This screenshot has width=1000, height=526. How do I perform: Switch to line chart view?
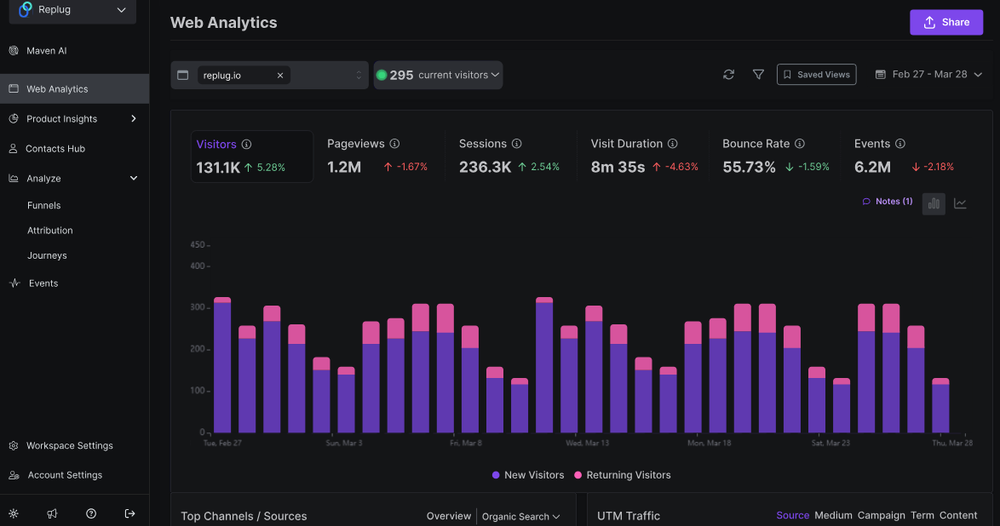coord(960,203)
